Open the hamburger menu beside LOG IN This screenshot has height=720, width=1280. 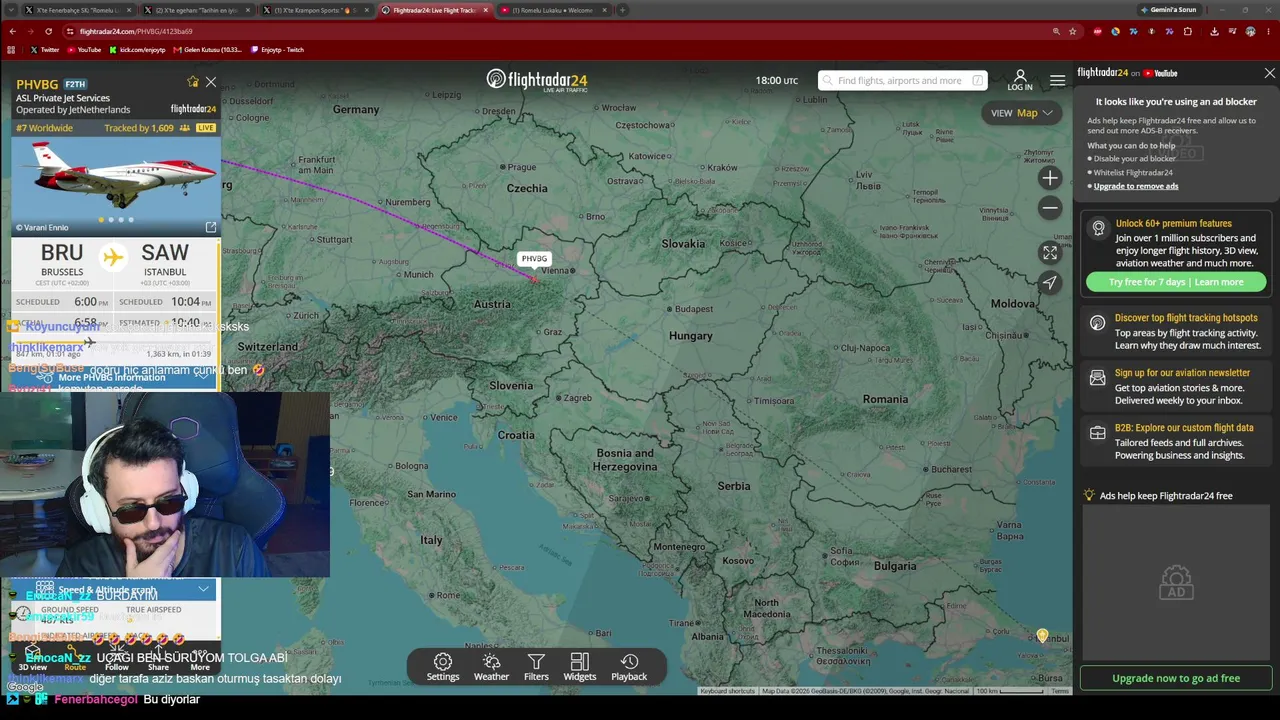[x=1057, y=80]
